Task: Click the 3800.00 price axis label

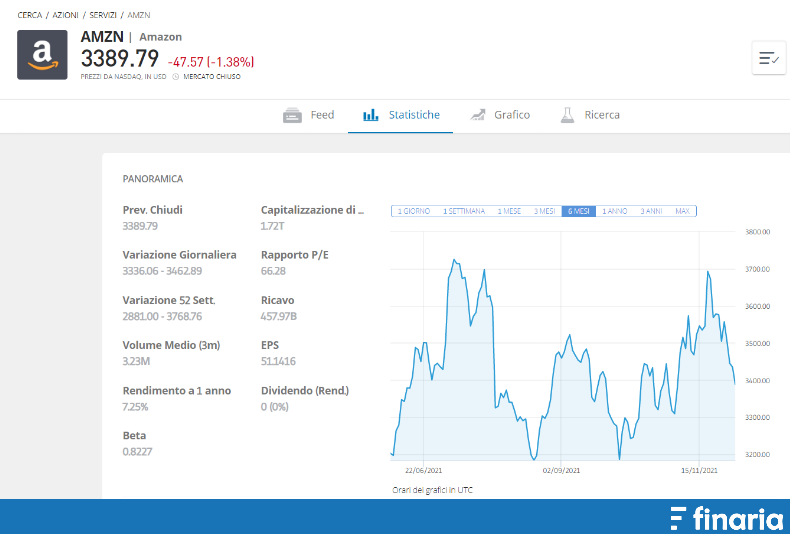Action: pyautogui.click(x=757, y=232)
